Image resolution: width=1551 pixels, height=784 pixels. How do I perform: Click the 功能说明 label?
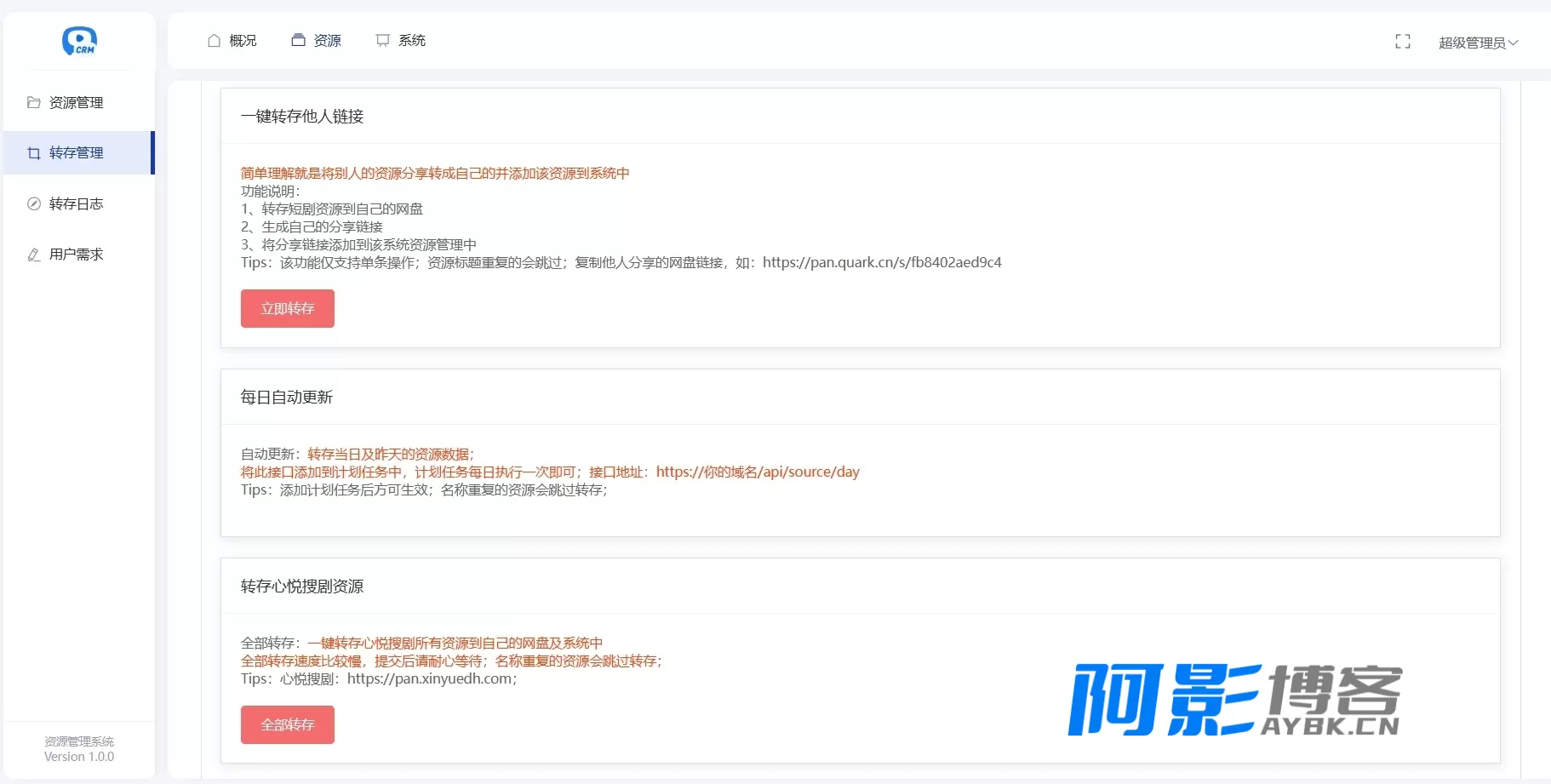pyautogui.click(x=270, y=191)
